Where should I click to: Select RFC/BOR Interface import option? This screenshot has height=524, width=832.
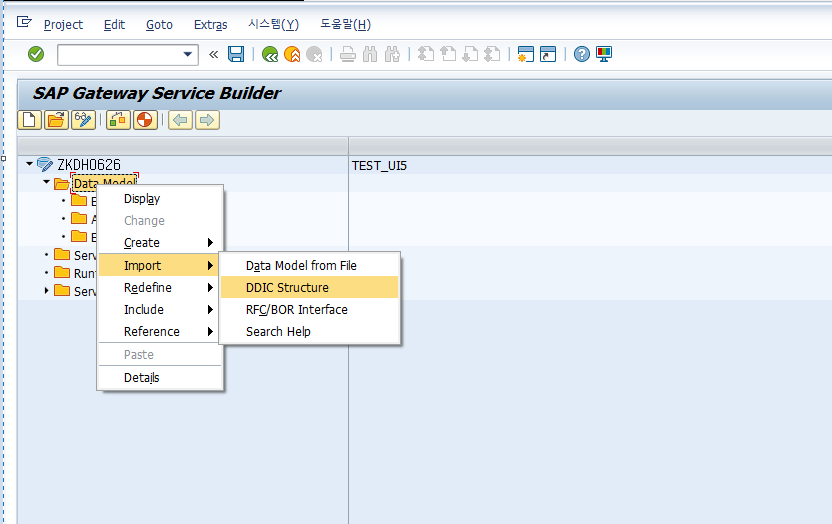(x=309, y=309)
